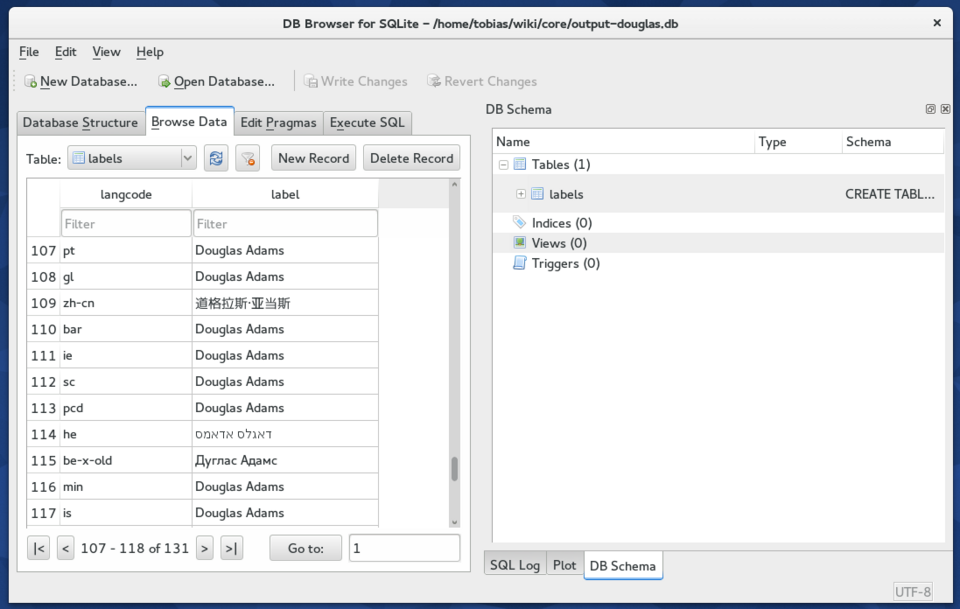
Task: Switch to the Database Structure tab
Action: click(80, 122)
